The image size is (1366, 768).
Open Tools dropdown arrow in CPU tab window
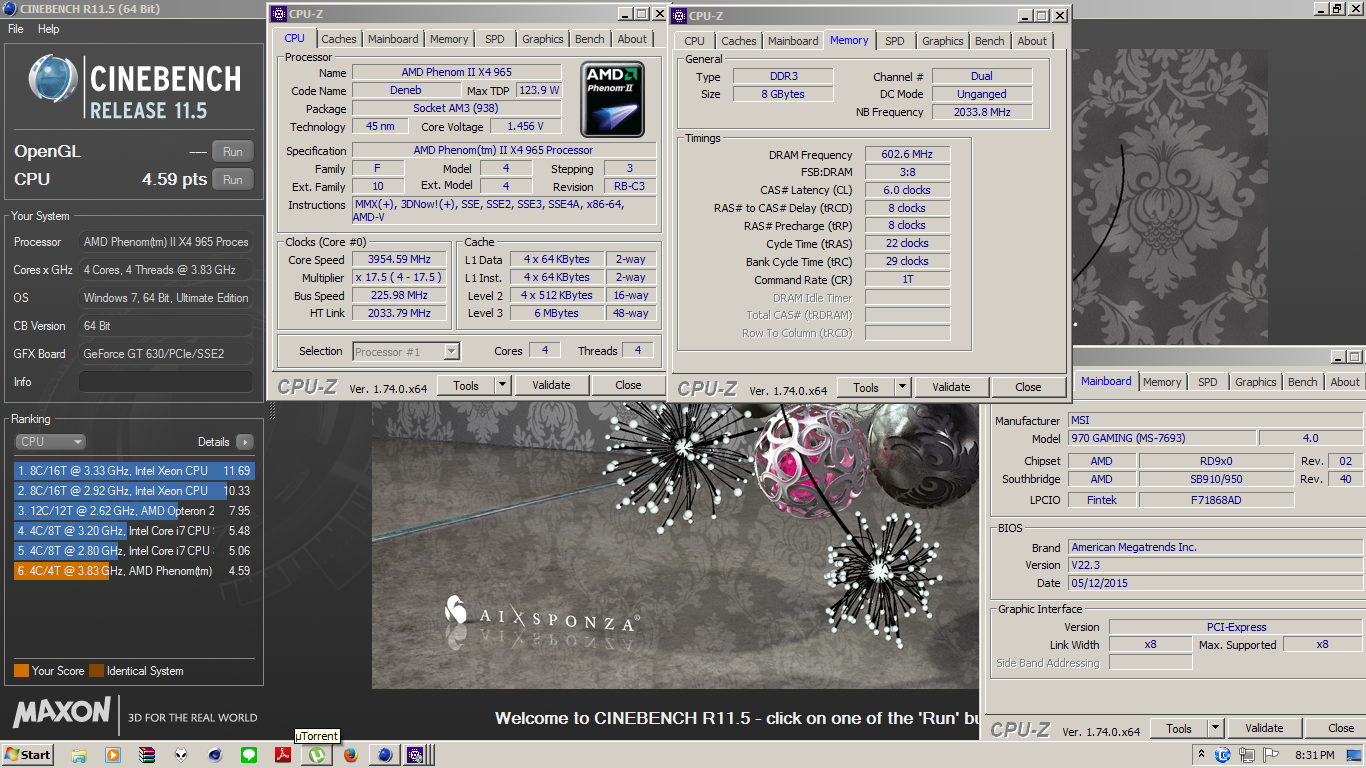(x=502, y=385)
